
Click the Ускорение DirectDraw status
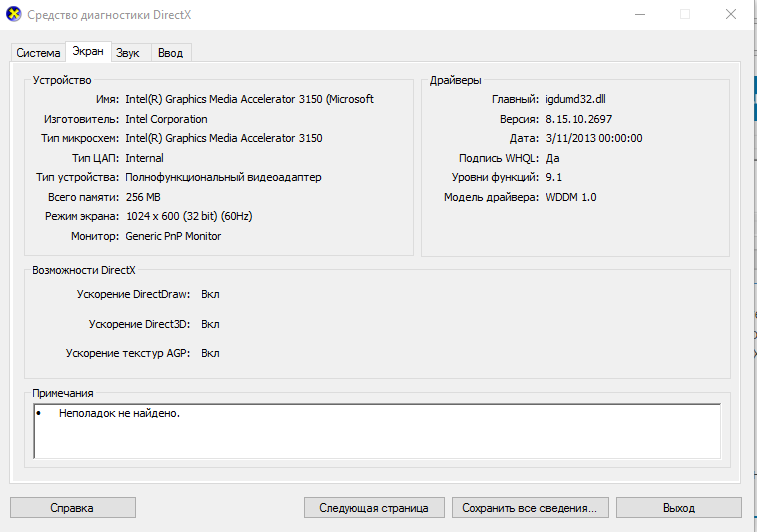[x=210, y=294]
